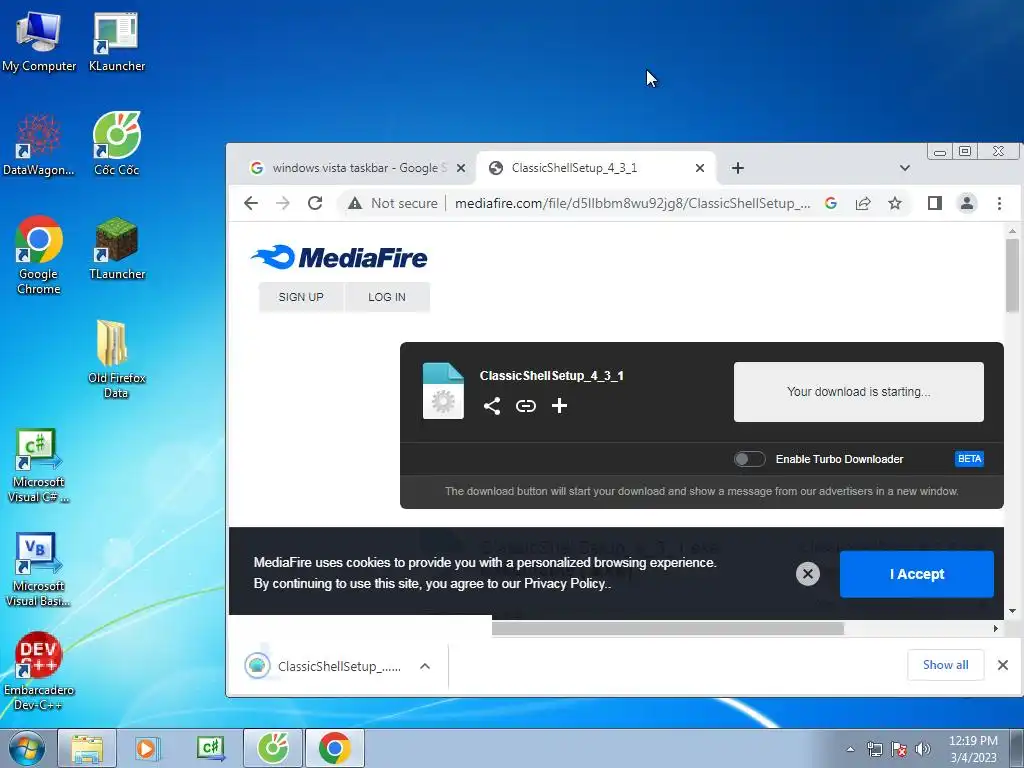This screenshot has height=768, width=1024.
Task: Close the Google search tab
Action: click(460, 168)
